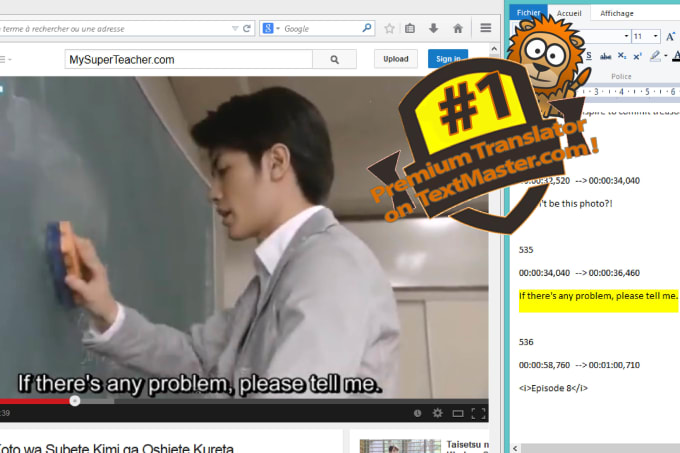Apply underline in the text editor

[x=588, y=55]
